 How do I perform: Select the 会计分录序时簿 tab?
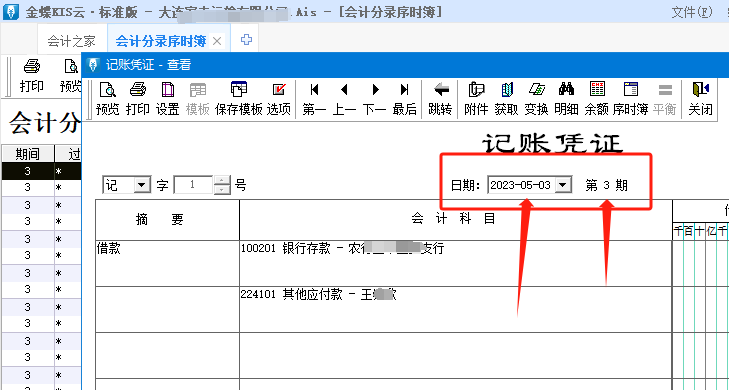tap(161, 41)
